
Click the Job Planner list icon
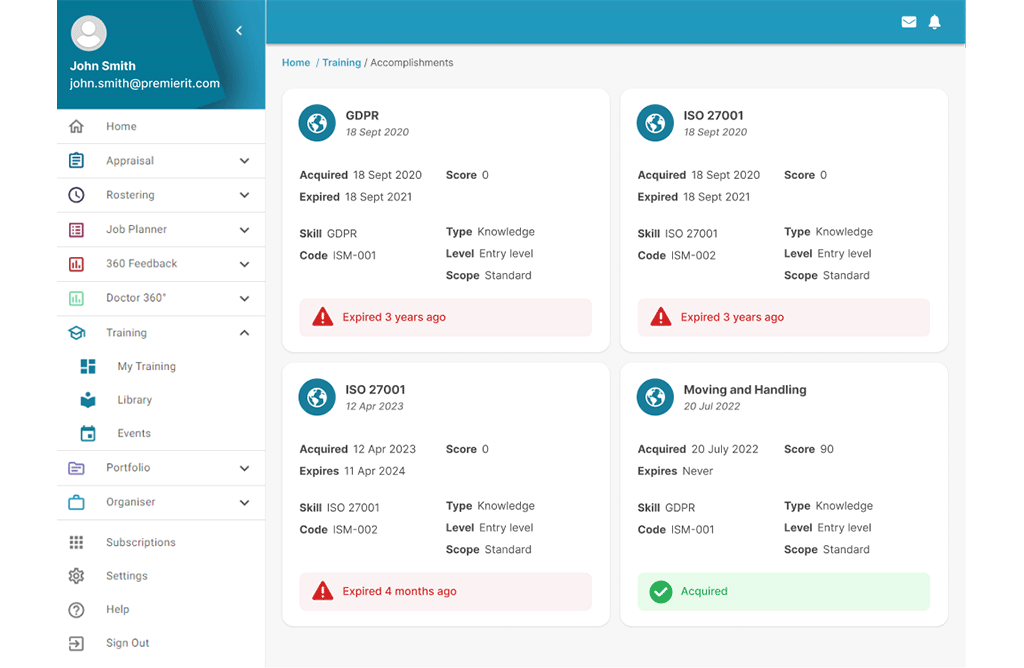[76, 229]
